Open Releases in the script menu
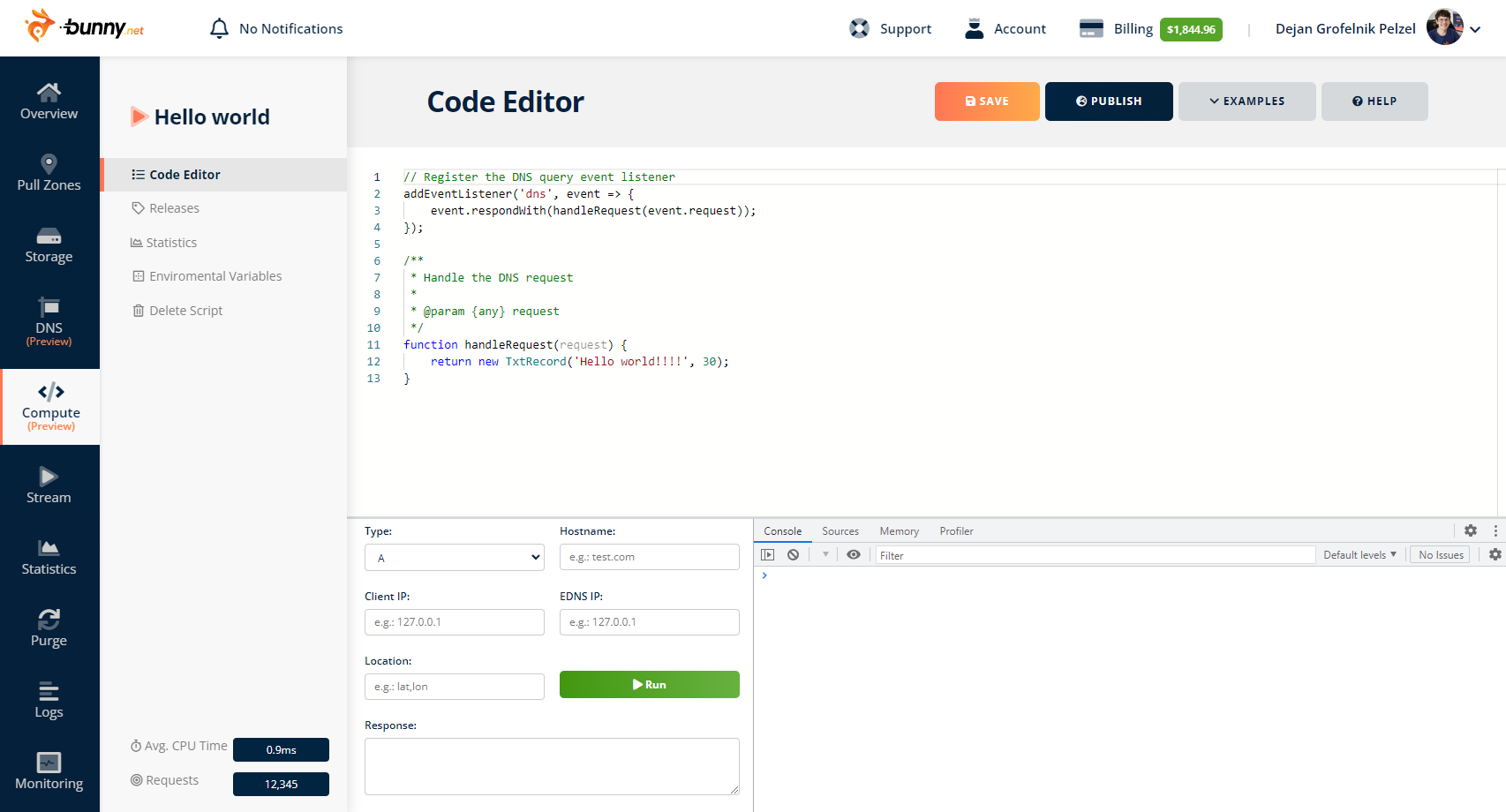Image resolution: width=1506 pixels, height=812 pixels. (166, 208)
